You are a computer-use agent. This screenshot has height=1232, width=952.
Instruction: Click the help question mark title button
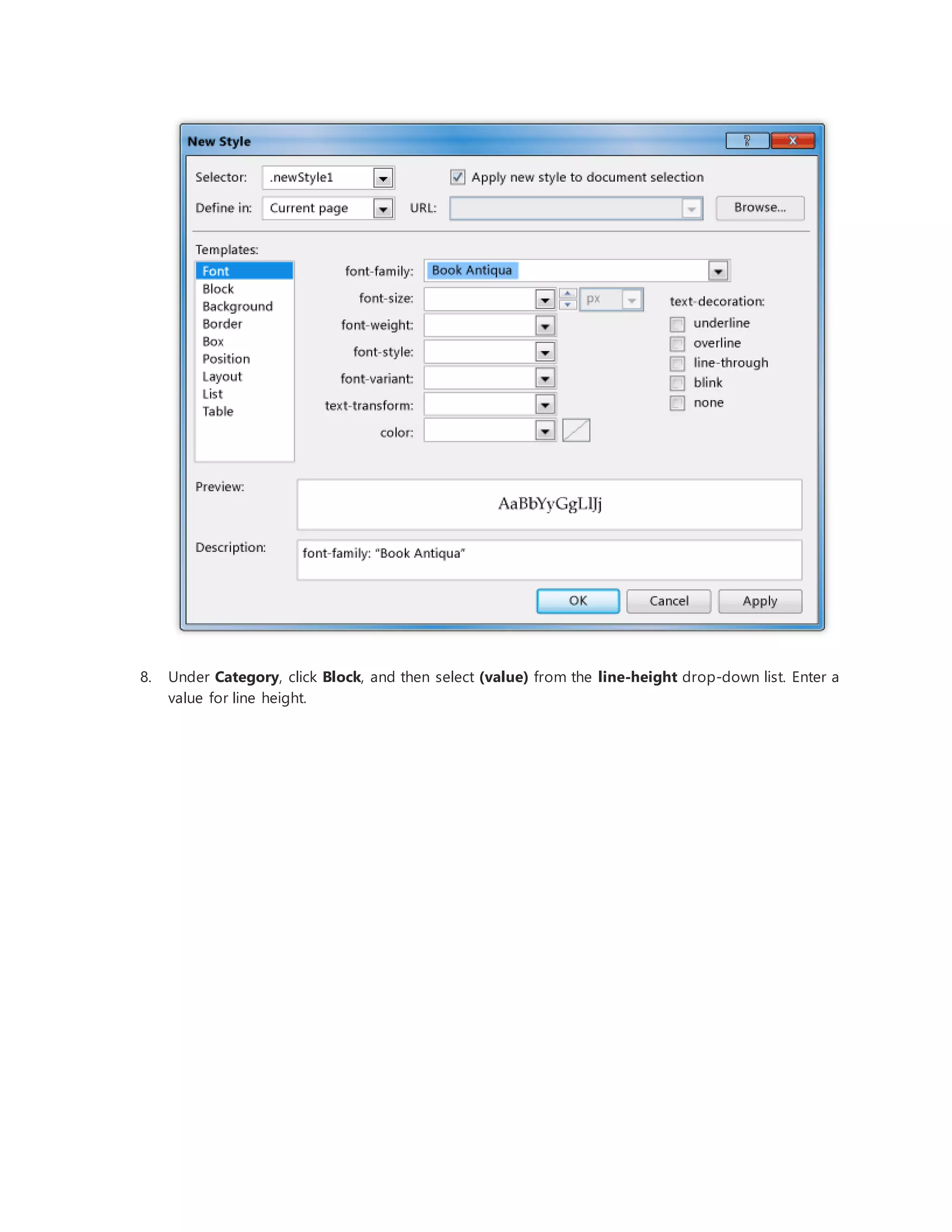[747, 140]
